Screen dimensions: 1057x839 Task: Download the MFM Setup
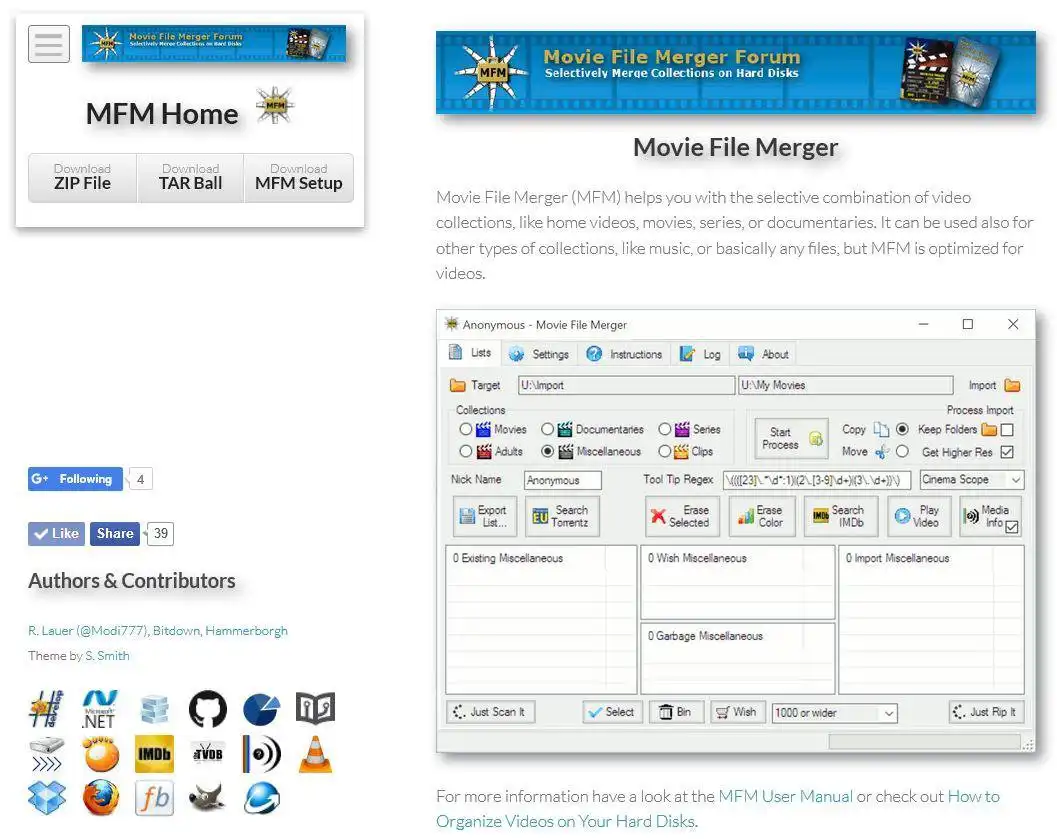click(299, 178)
